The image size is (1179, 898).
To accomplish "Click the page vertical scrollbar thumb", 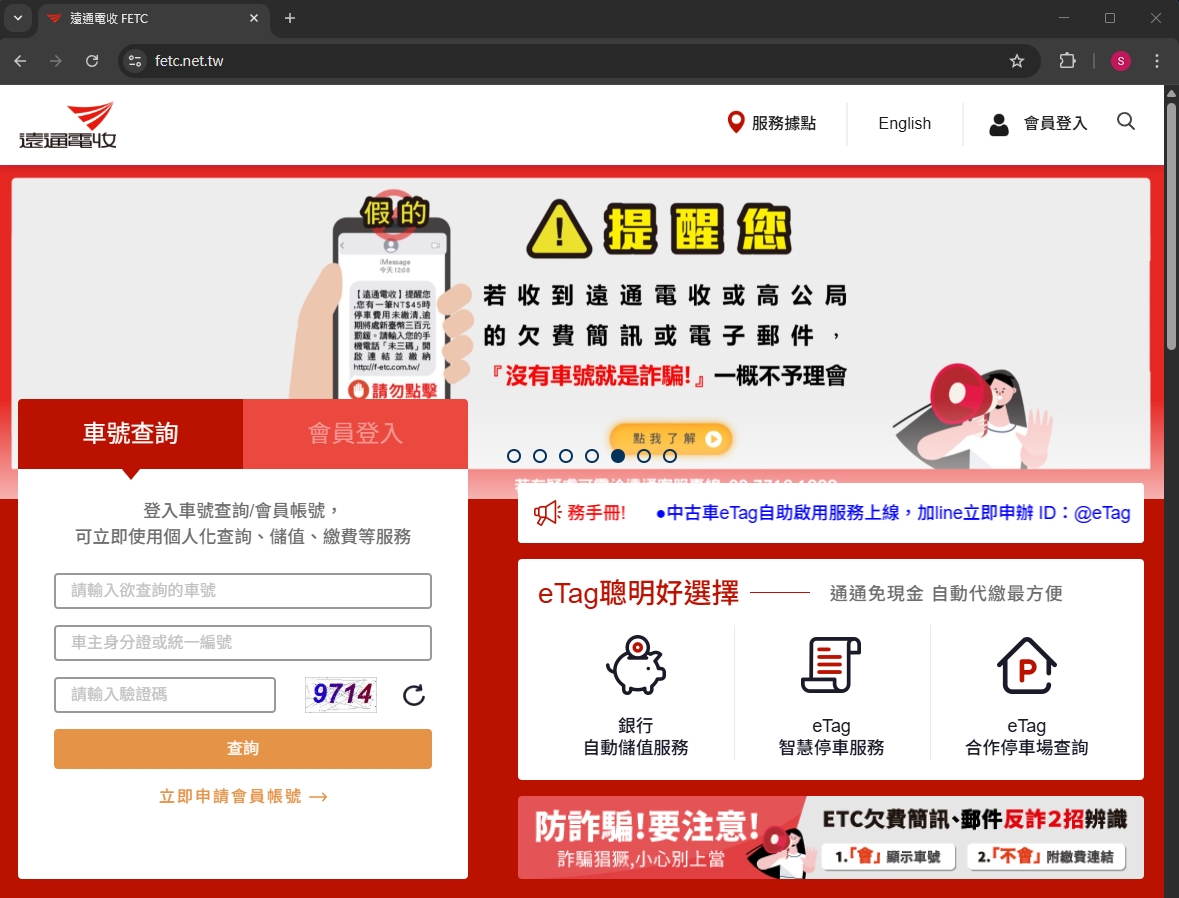I will [x=1171, y=226].
